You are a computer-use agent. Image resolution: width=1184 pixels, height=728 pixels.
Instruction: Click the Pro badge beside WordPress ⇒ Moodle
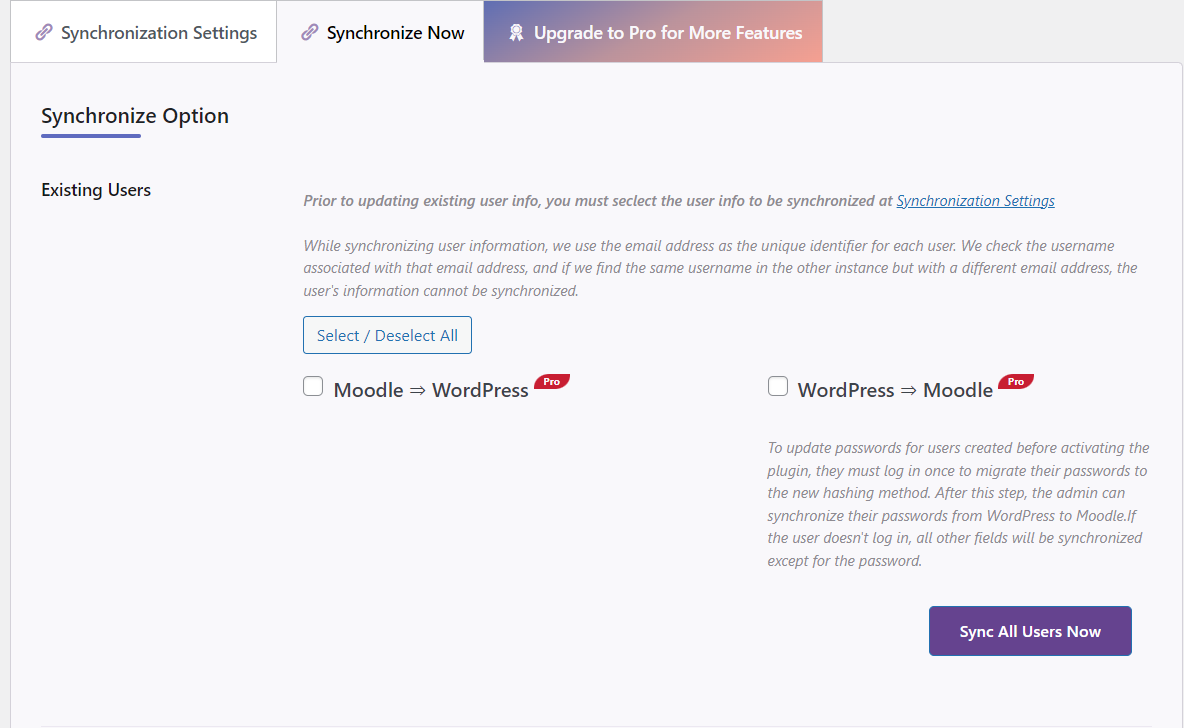(x=1016, y=382)
